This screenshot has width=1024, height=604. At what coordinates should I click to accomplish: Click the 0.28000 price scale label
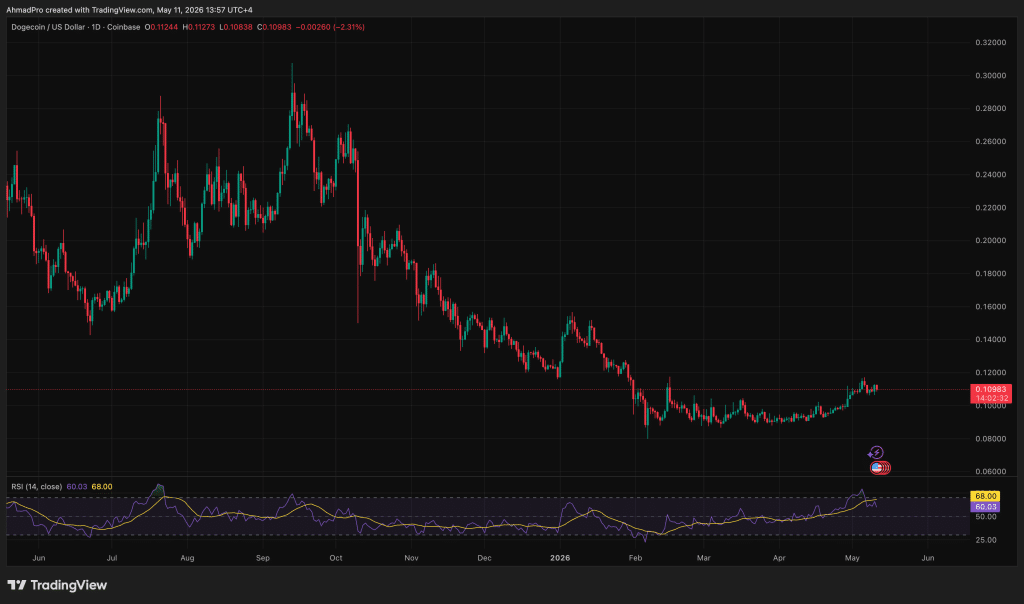pos(991,108)
